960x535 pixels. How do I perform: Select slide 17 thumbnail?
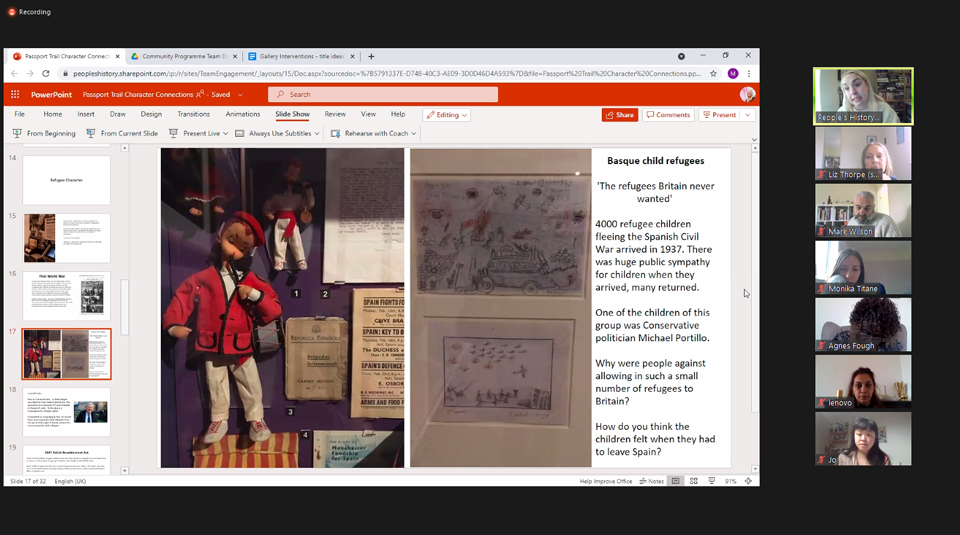(x=66, y=354)
